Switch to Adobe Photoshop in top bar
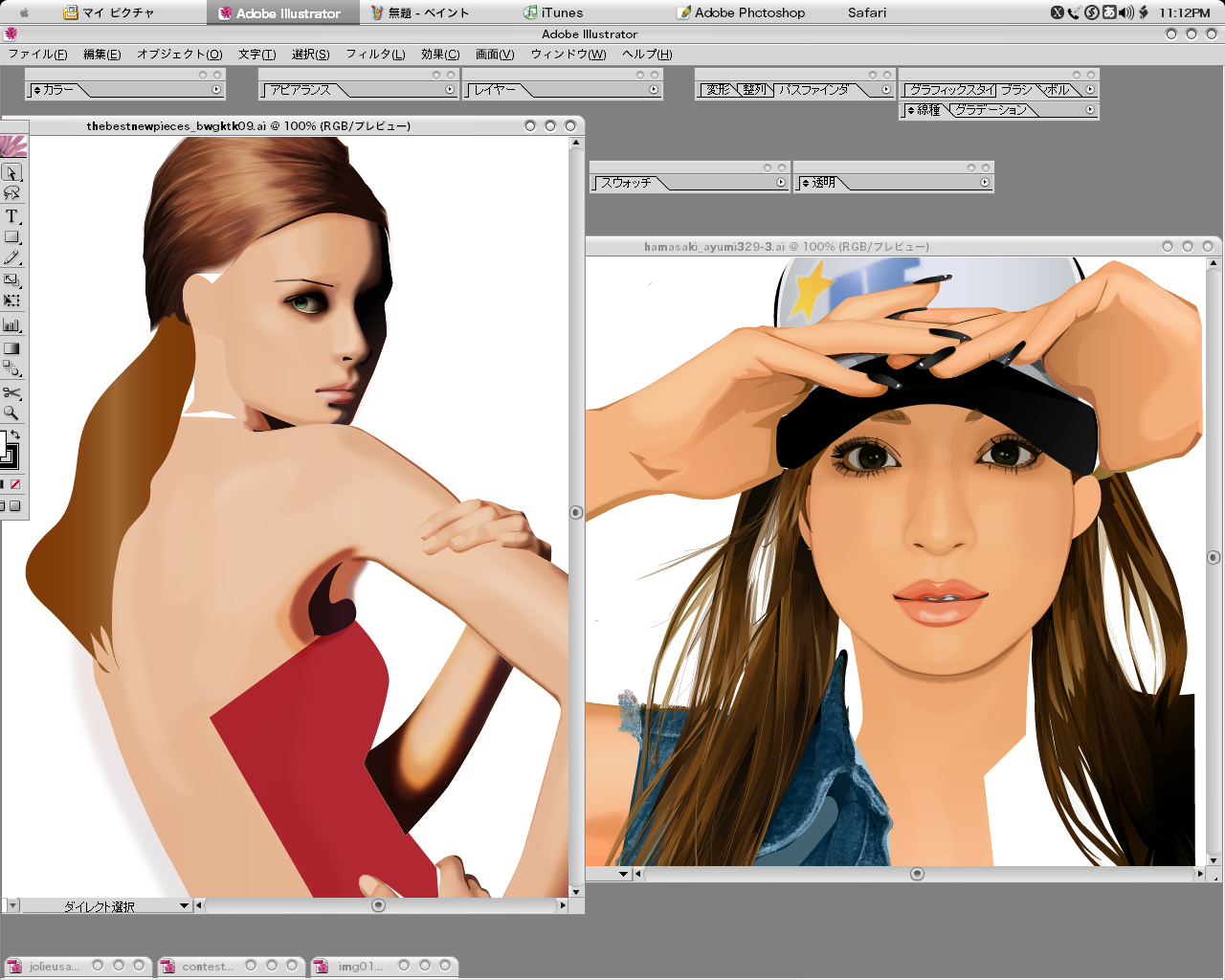 [741, 12]
